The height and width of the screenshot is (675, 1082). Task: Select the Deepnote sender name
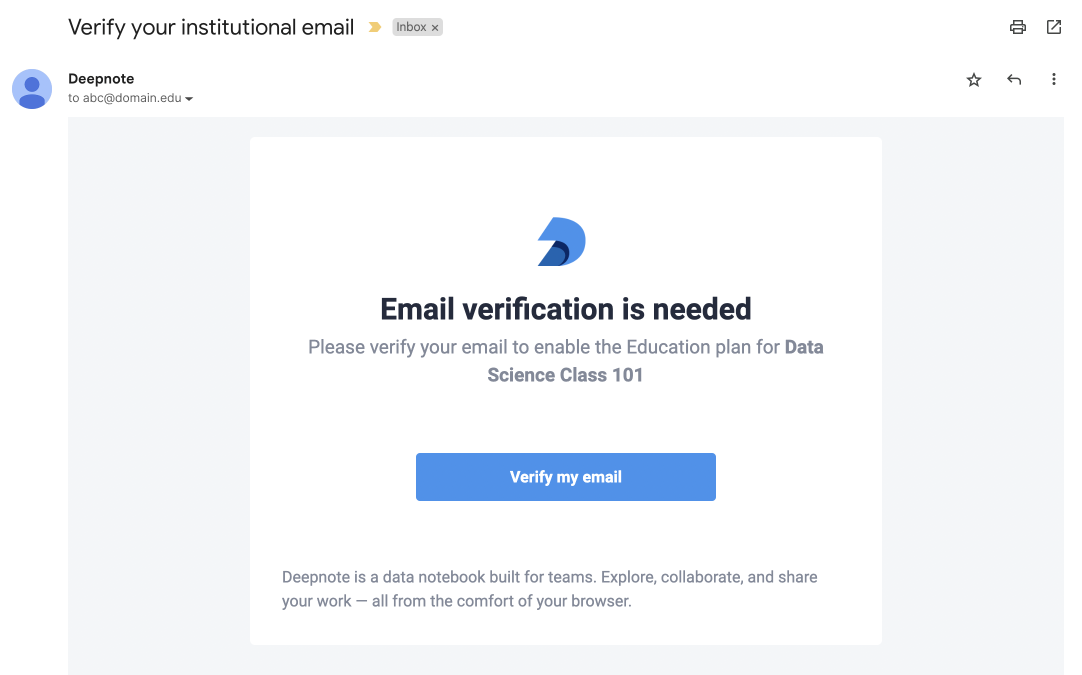[101, 79]
